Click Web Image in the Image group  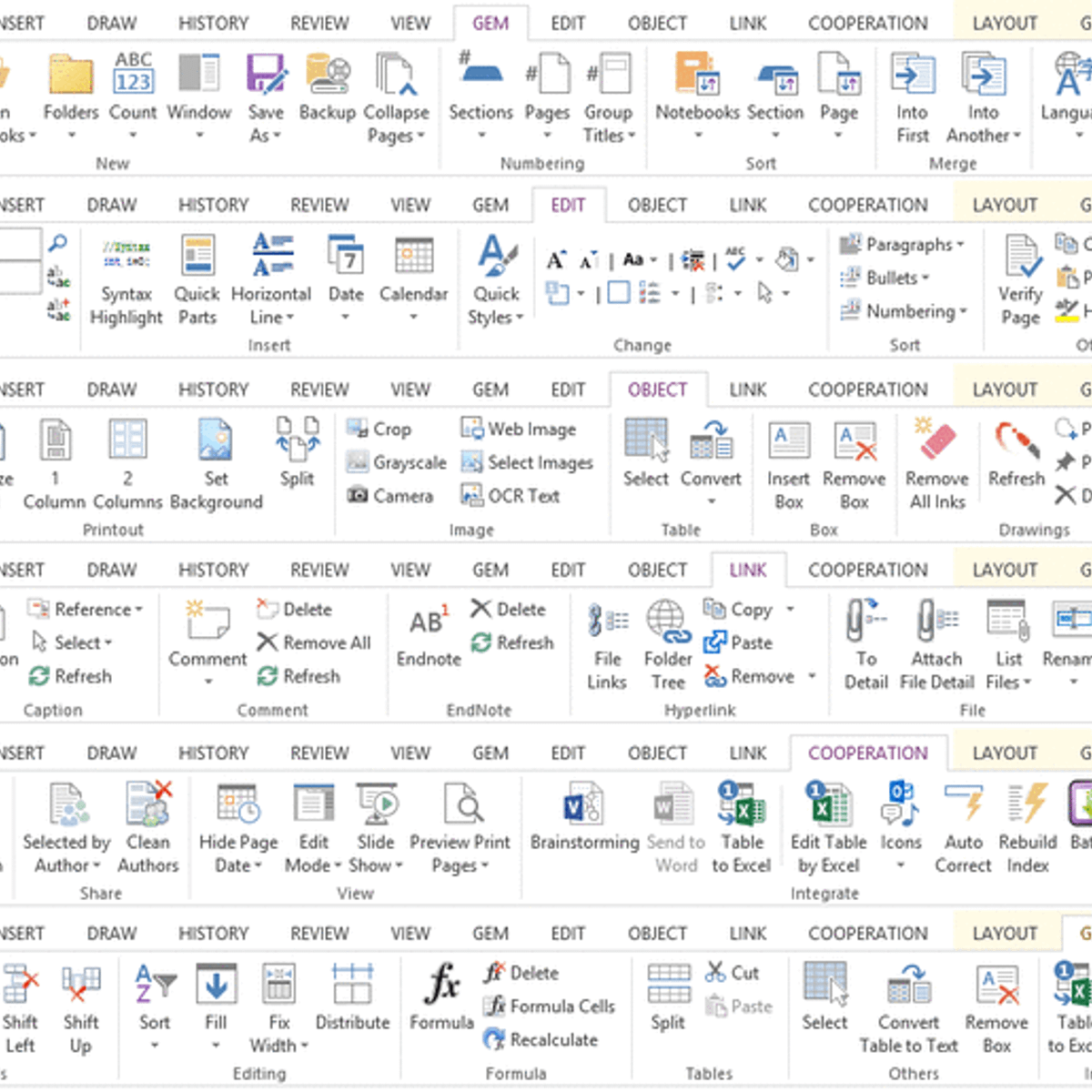(x=518, y=429)
